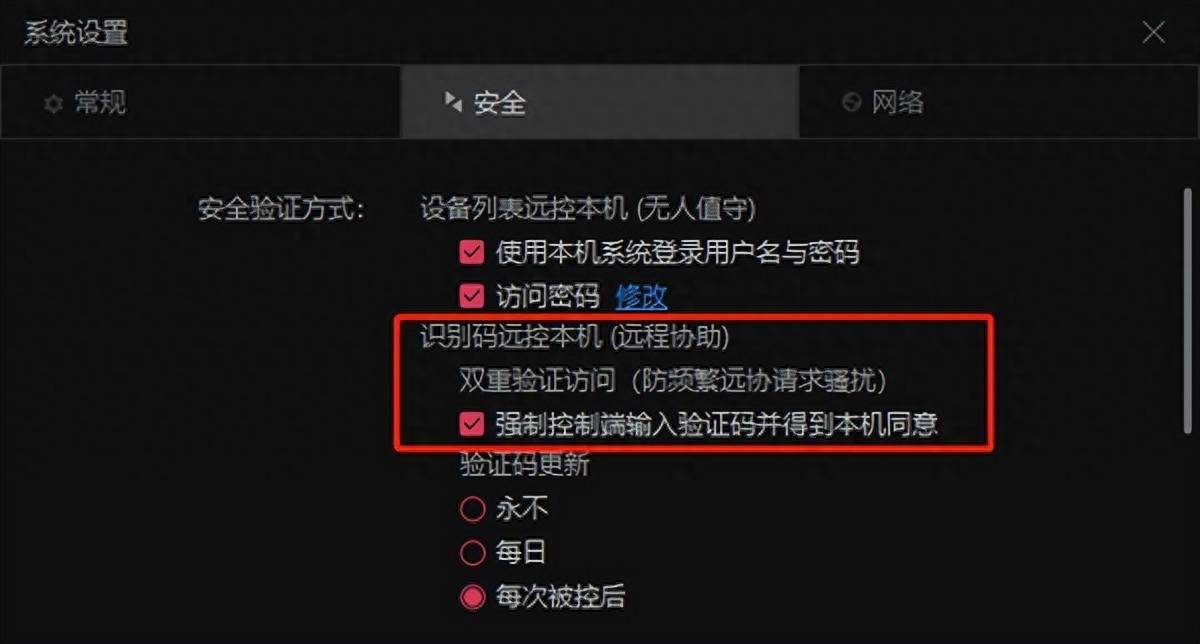1200x644 pixels.
Task: Switch to the 常规 tab label
Action: pos(101,102)
